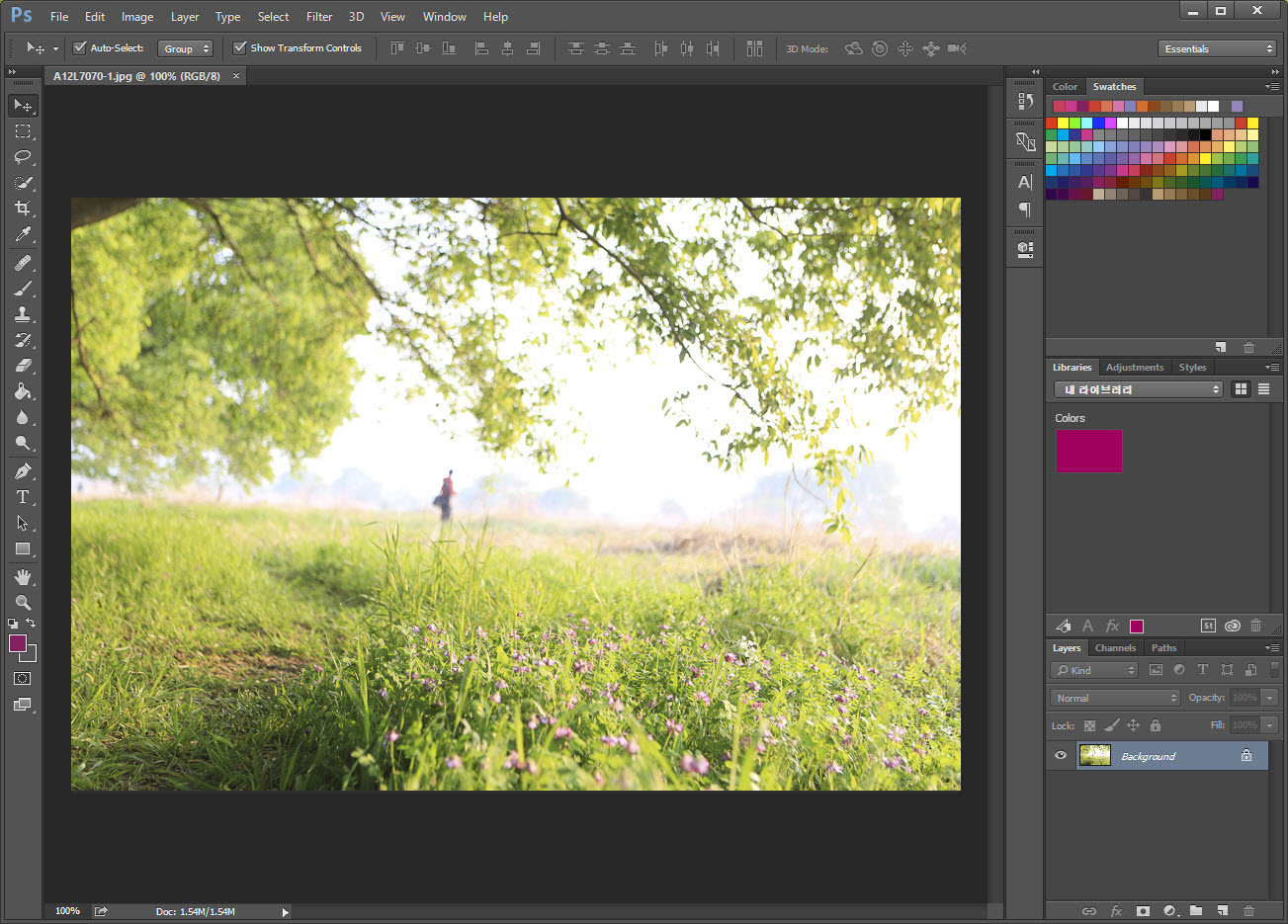This screenshot has height=924, width=1288.
Task: Switch to the Adjustments tab
Action: pos(1135,368)
